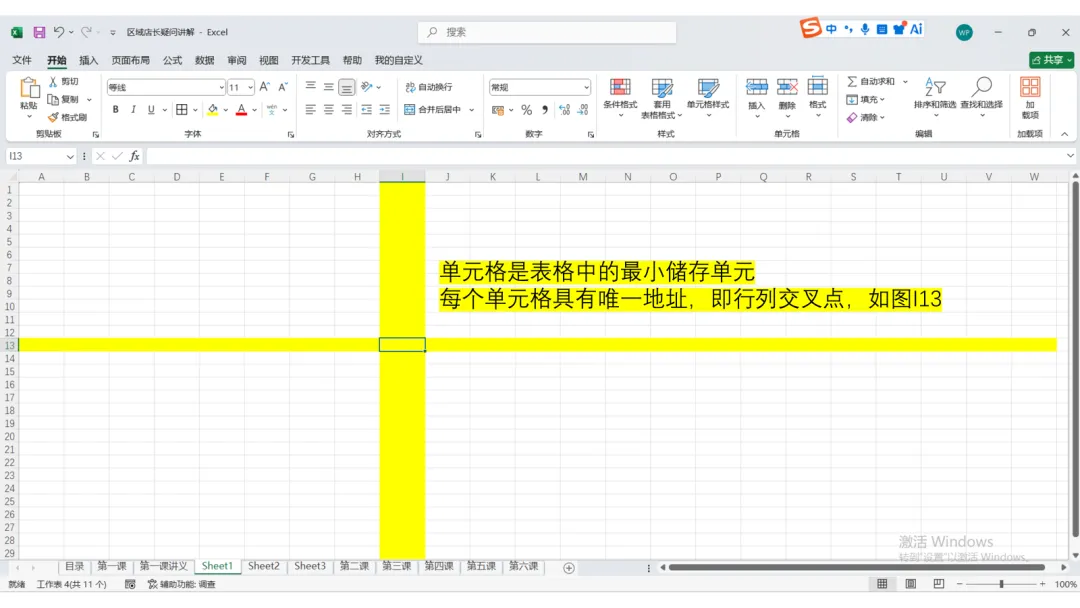Collapse the ribbon with chevron
The image size is (1080, 608).
[1064, 134]
